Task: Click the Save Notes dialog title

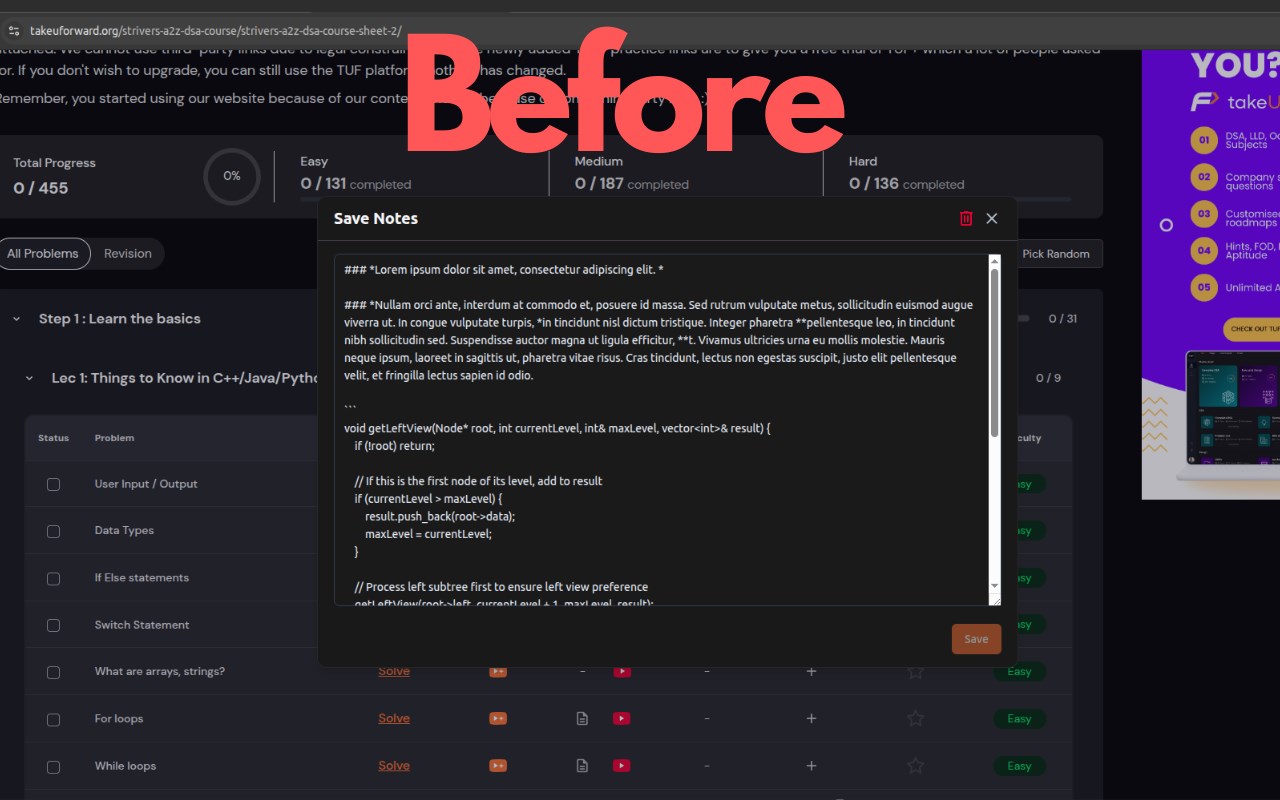Action: coord(376,218)
